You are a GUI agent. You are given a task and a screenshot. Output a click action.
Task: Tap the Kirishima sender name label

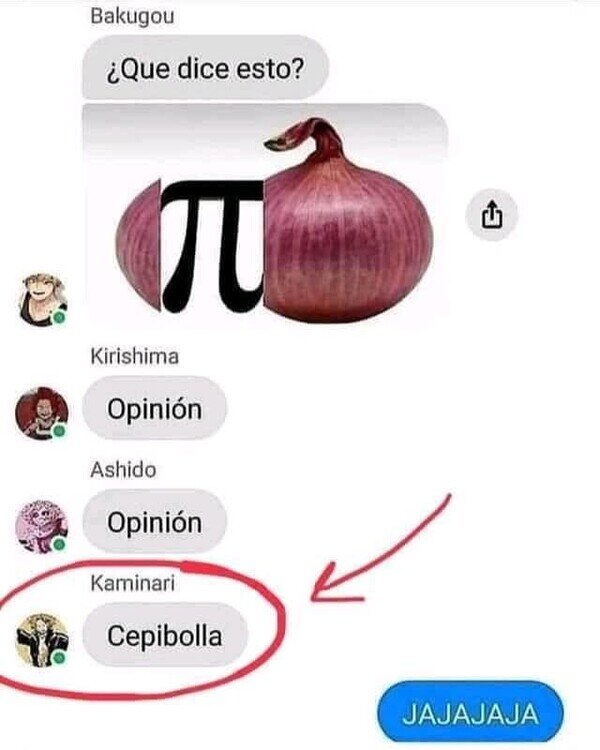(135, 357)
